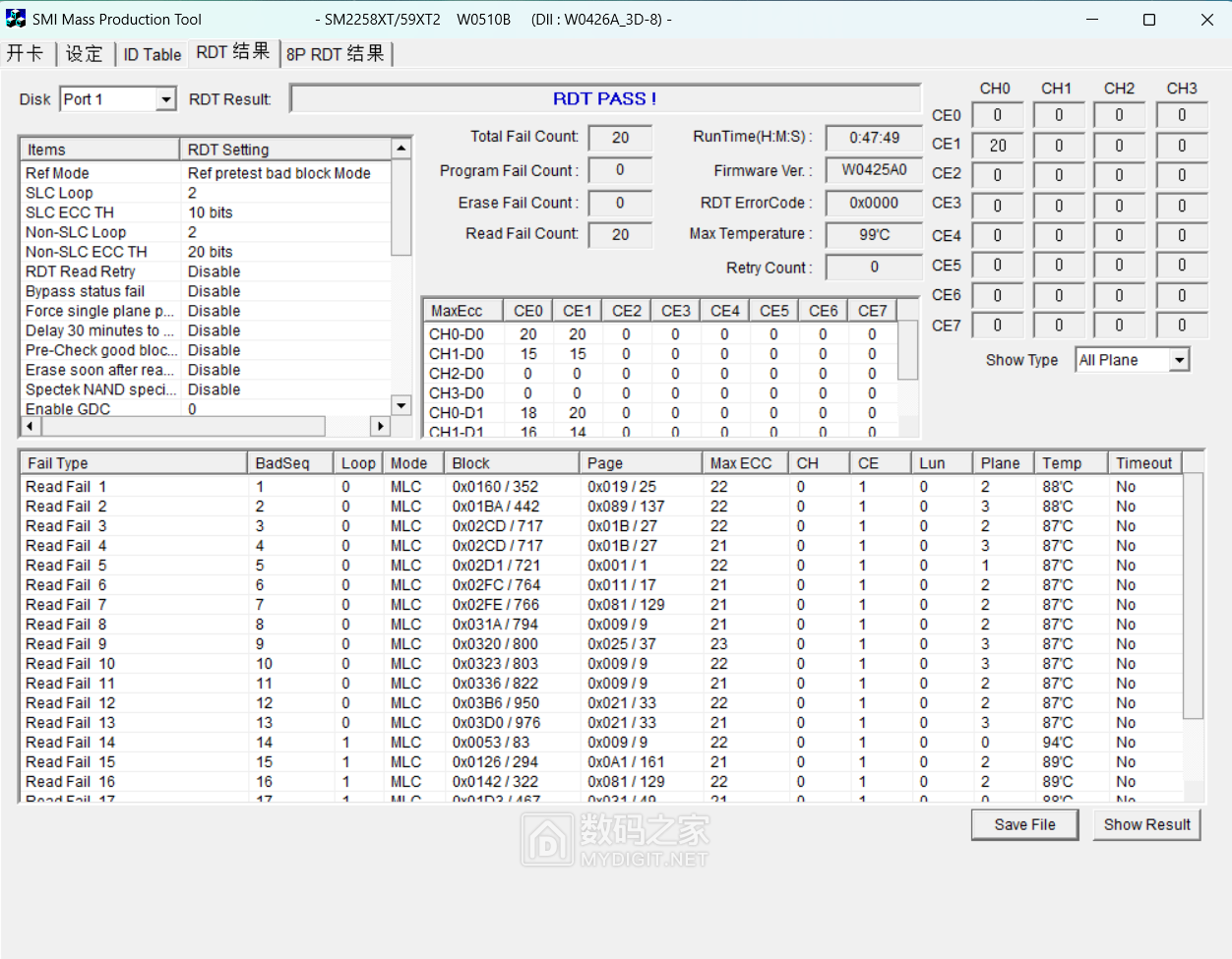Click the settings list scroll down arrow
1232x959 pixels.
pyautogui.click(x=401, y=405)
